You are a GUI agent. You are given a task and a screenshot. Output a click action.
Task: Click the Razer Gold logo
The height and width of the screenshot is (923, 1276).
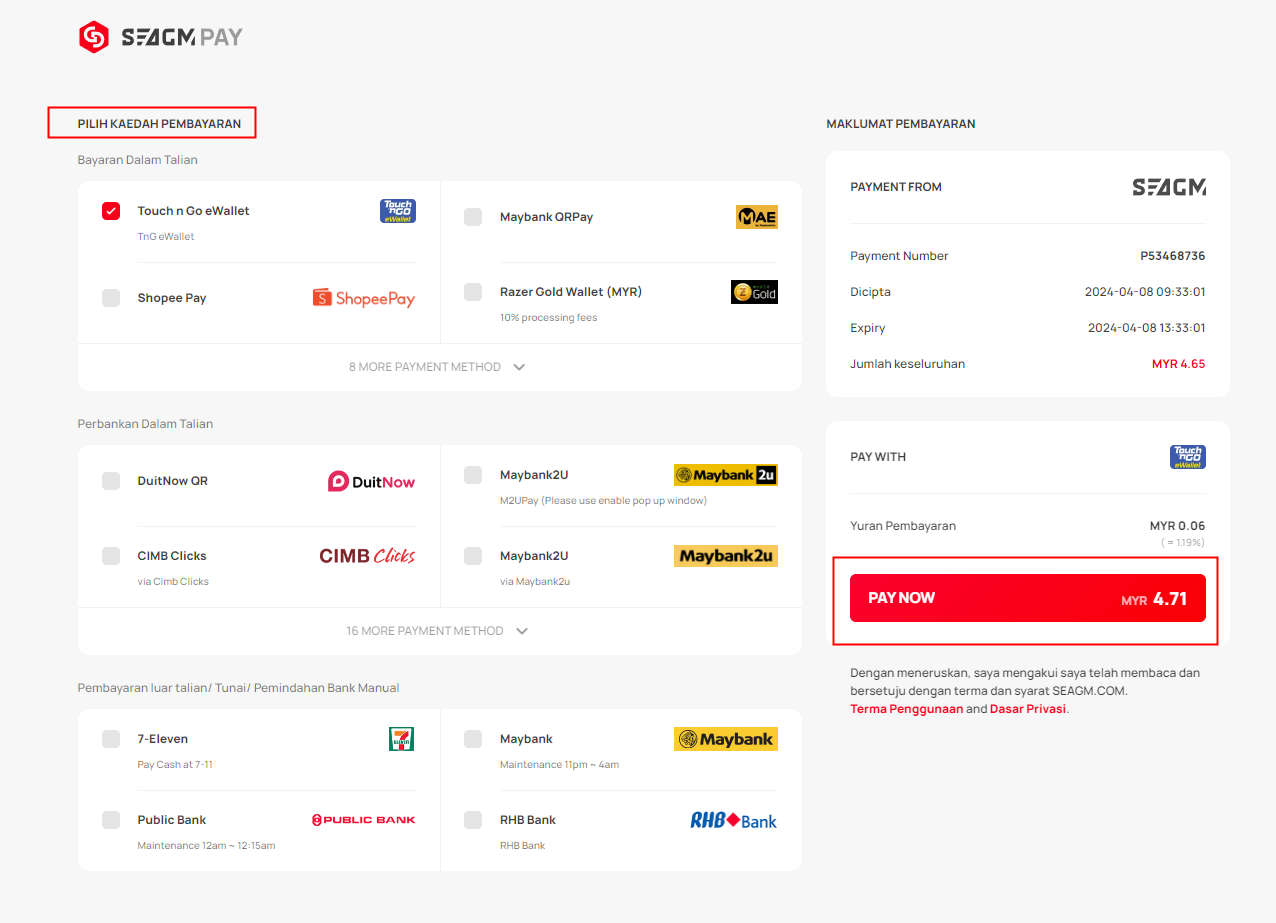754,292
